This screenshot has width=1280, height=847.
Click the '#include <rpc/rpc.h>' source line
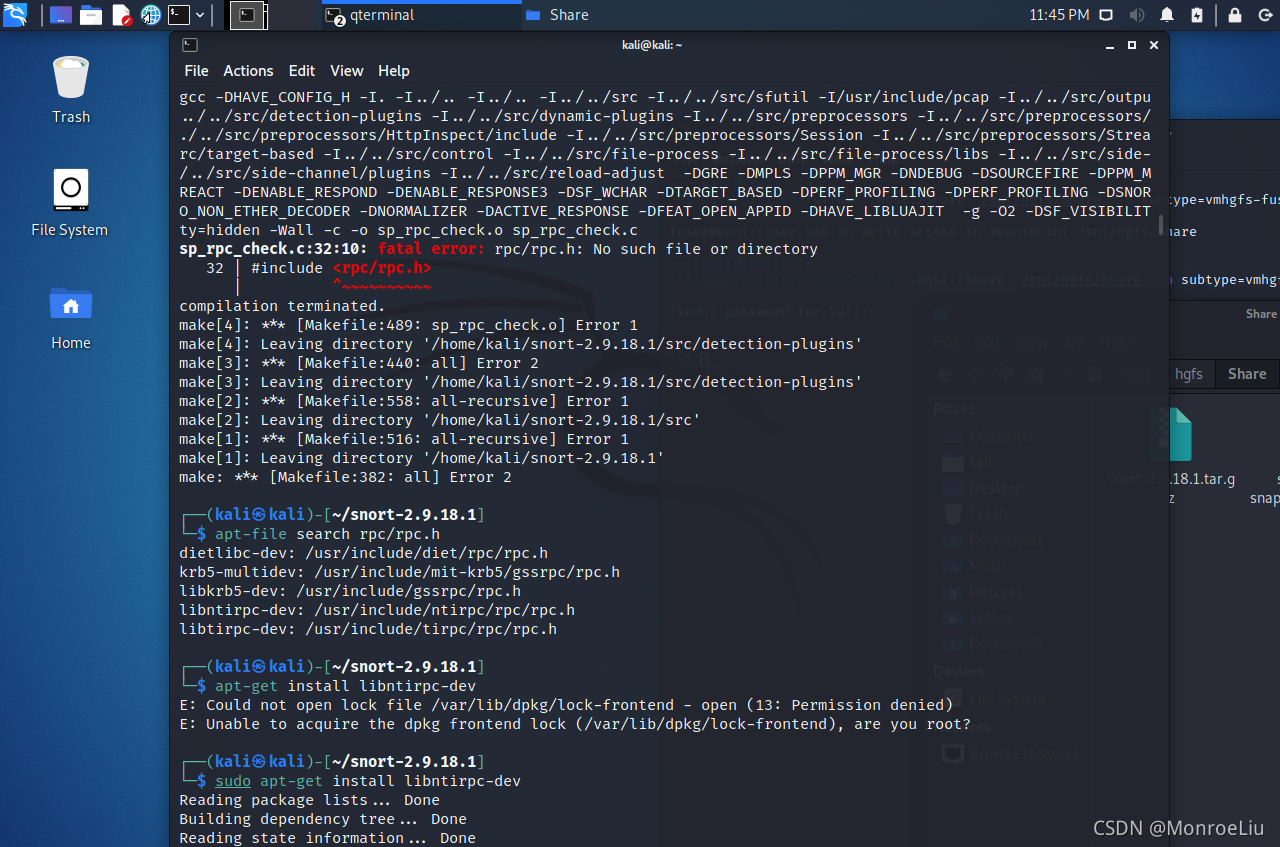click(x=341, y=268)
